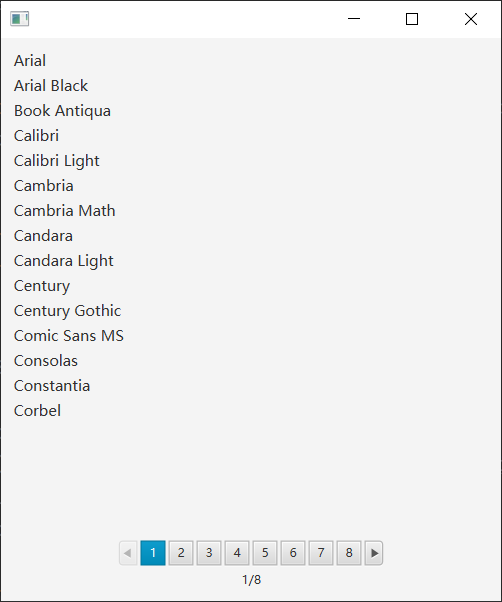
Task: Maximize the window
Action: [x=412, y=19]
